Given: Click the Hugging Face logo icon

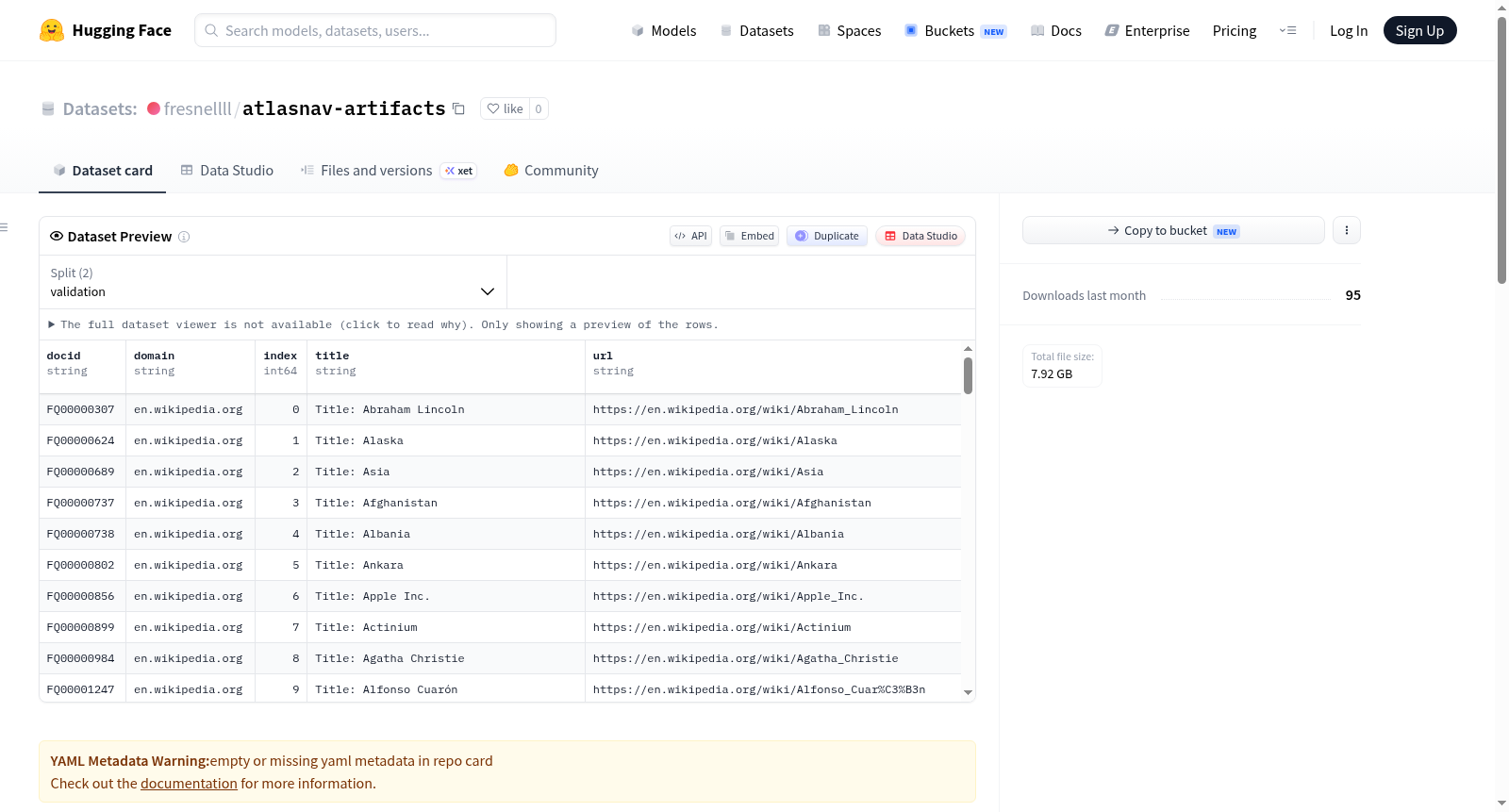Looking at the screenshot, I should (x=52, y=30).
